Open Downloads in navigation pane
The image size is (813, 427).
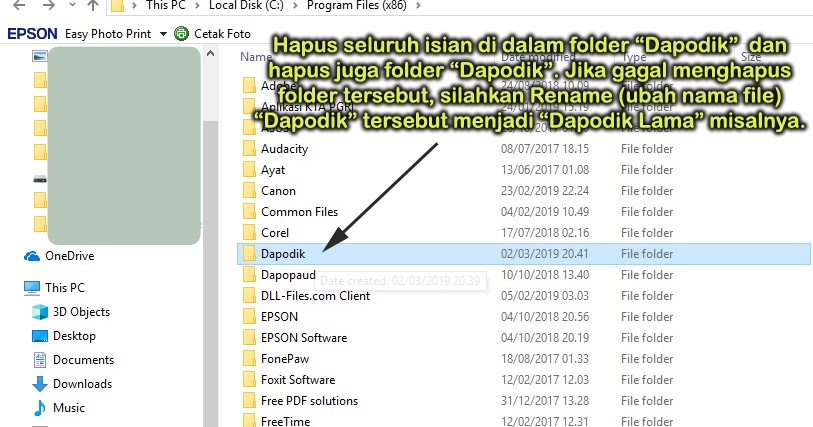tap(82, 384)
